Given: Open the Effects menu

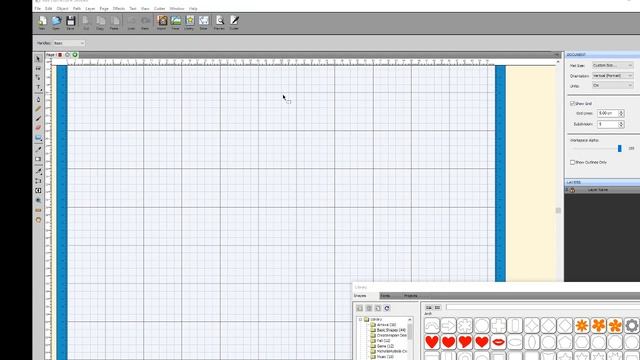Looking at the screenshot, I should tap(119, 9).
